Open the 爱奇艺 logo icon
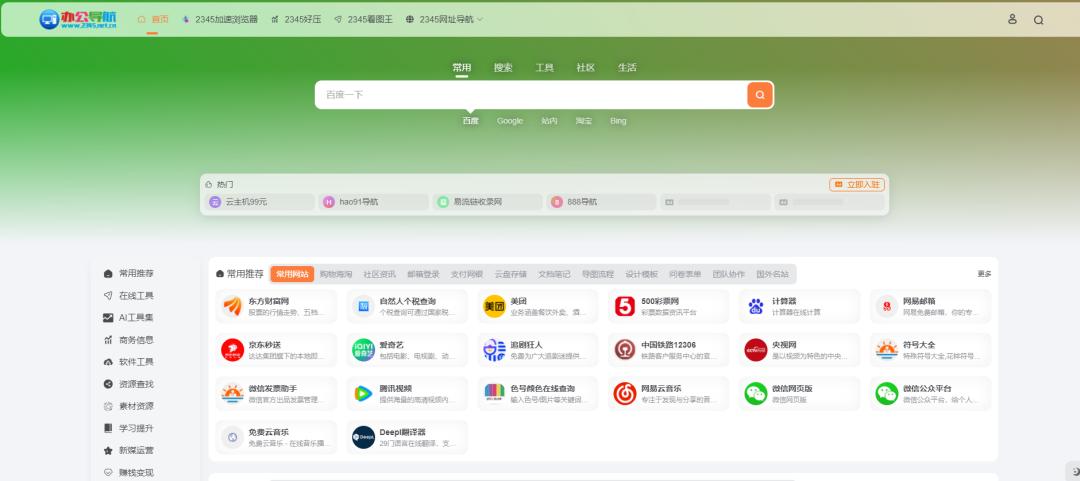The width and height of the screenshot is (1080, 481). 363,350
